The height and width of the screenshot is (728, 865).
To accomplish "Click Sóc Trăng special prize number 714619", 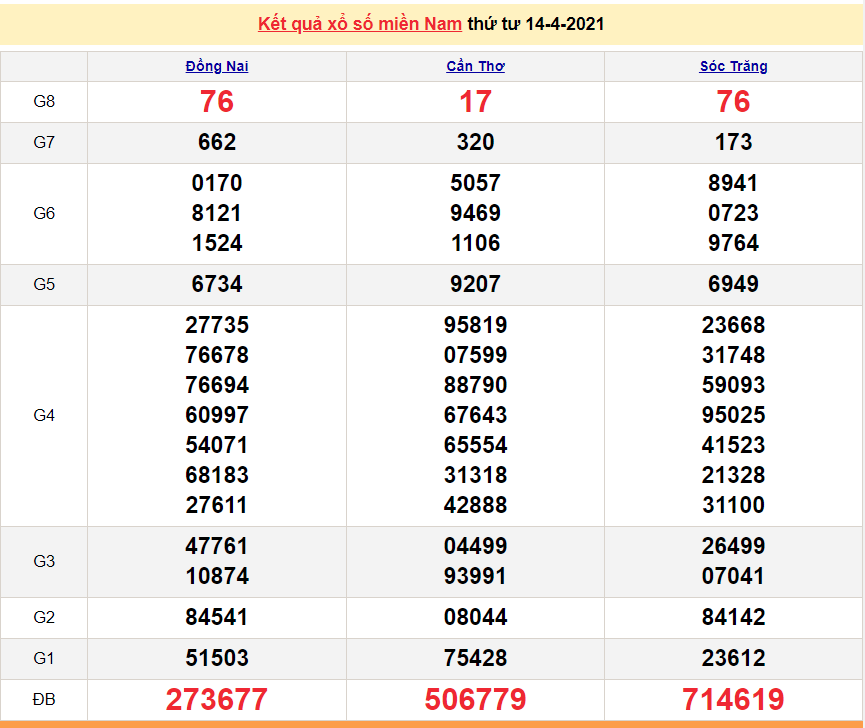I will (x=733, y=699).
